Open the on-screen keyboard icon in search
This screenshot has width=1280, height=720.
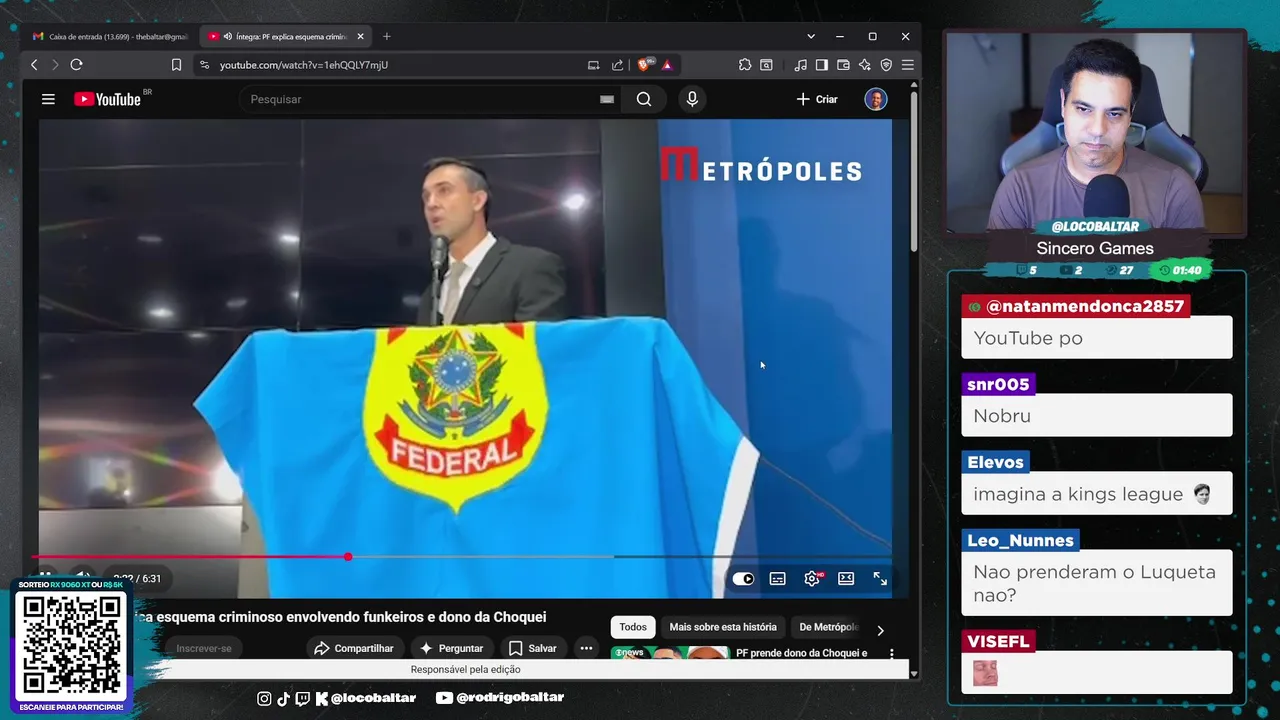click(606, 99)
